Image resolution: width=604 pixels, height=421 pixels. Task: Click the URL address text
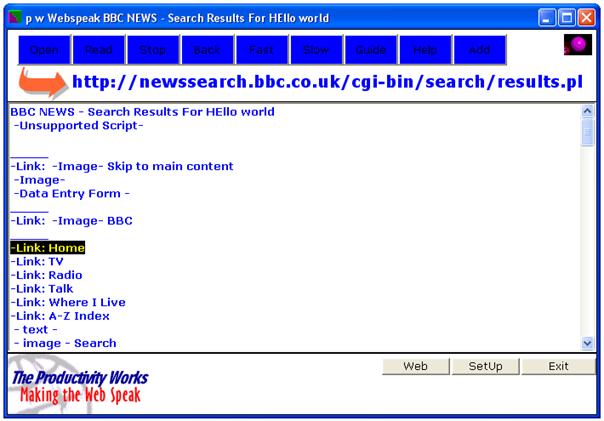[327, 83]
